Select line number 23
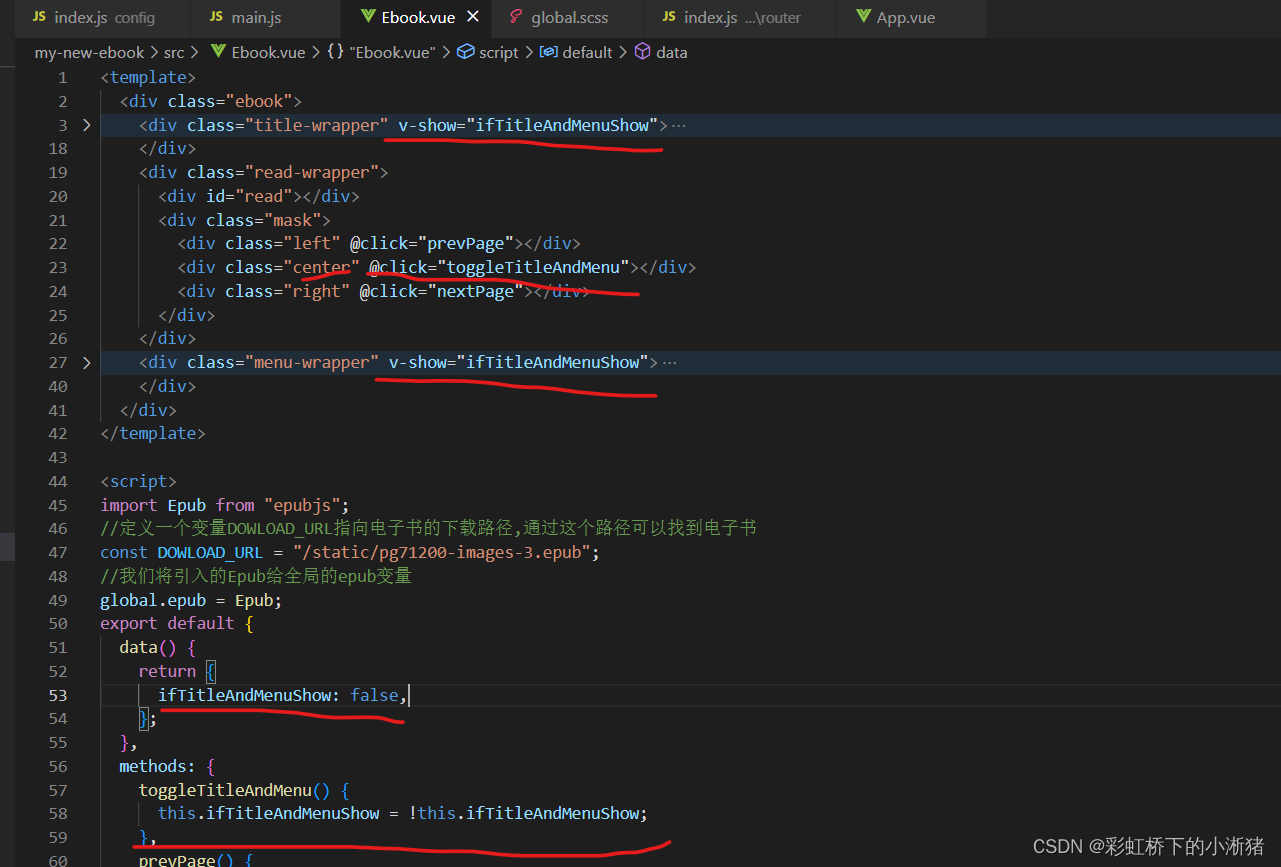Screen dimensions: 1281x867 tap(58, 267)
